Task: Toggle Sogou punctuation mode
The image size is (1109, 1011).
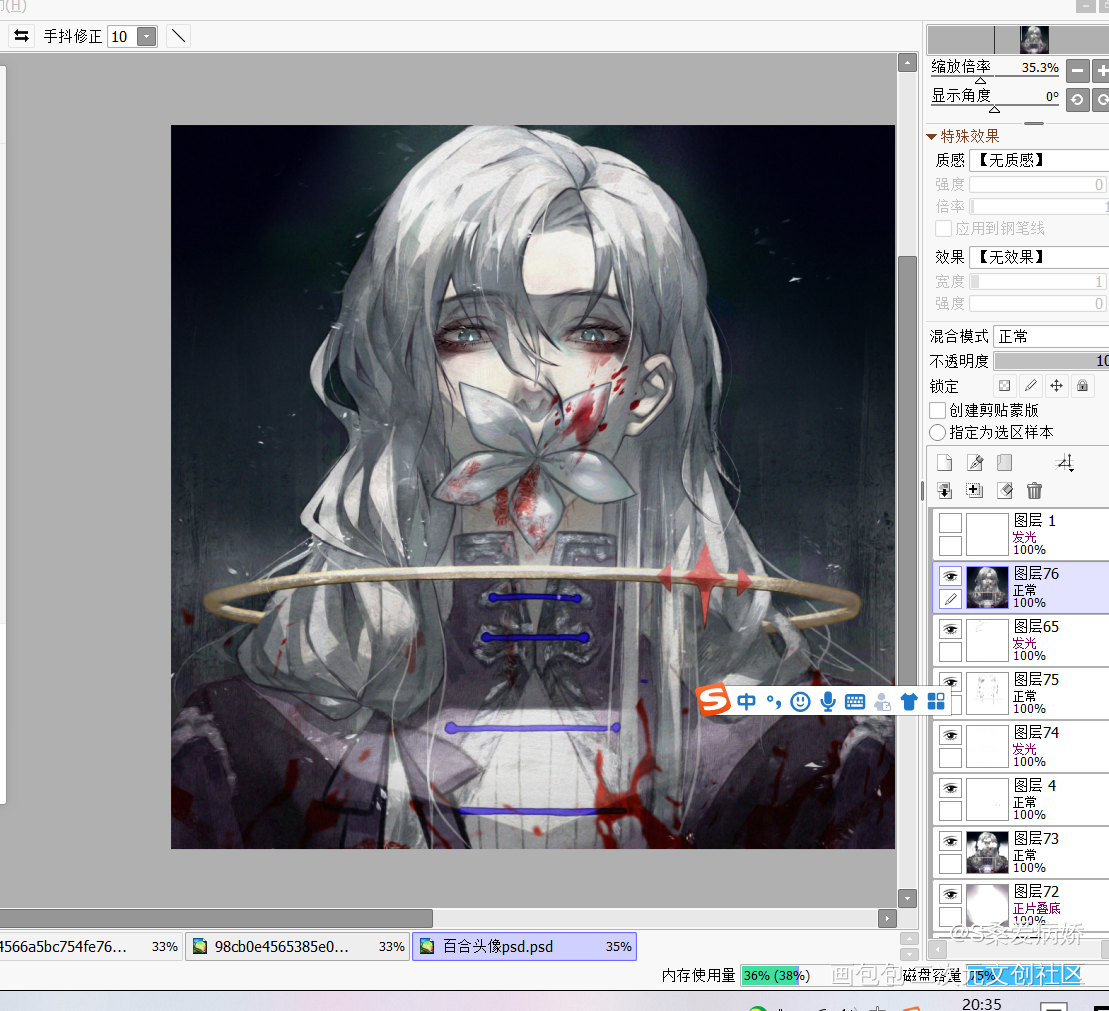Action: pyautogui.click(x=773, y=701)
